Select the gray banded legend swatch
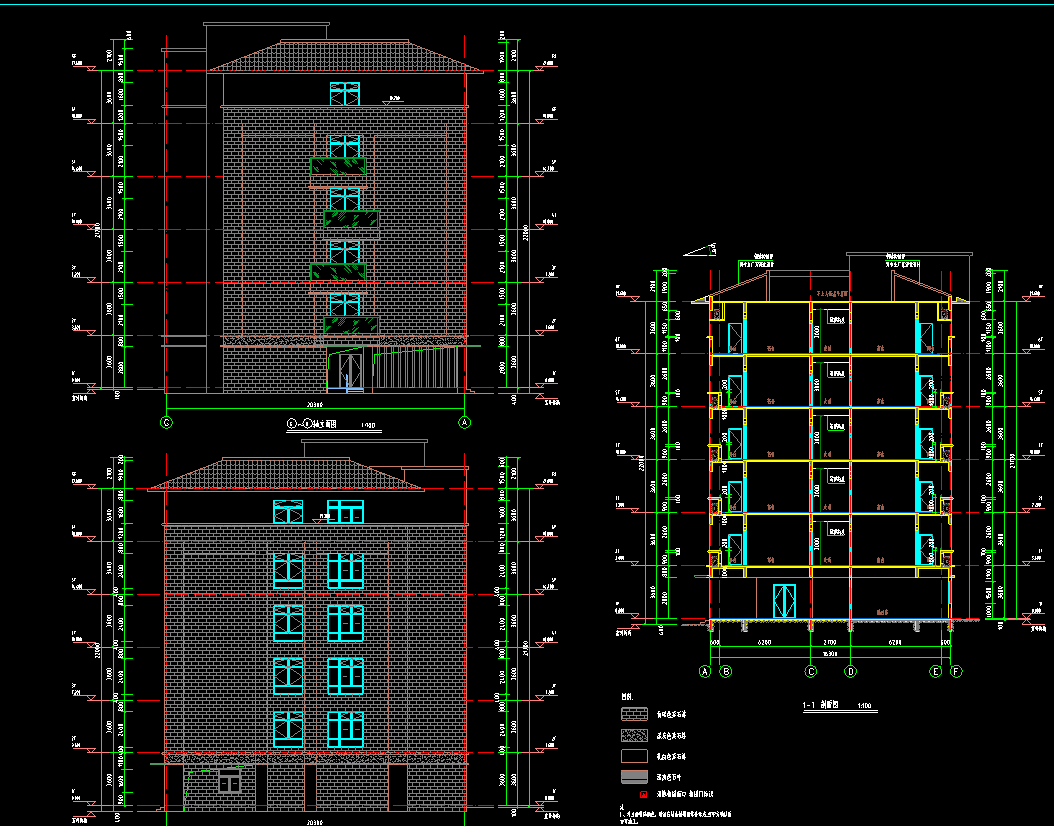This screenshot has width=1054, height=826. (635, 776)
